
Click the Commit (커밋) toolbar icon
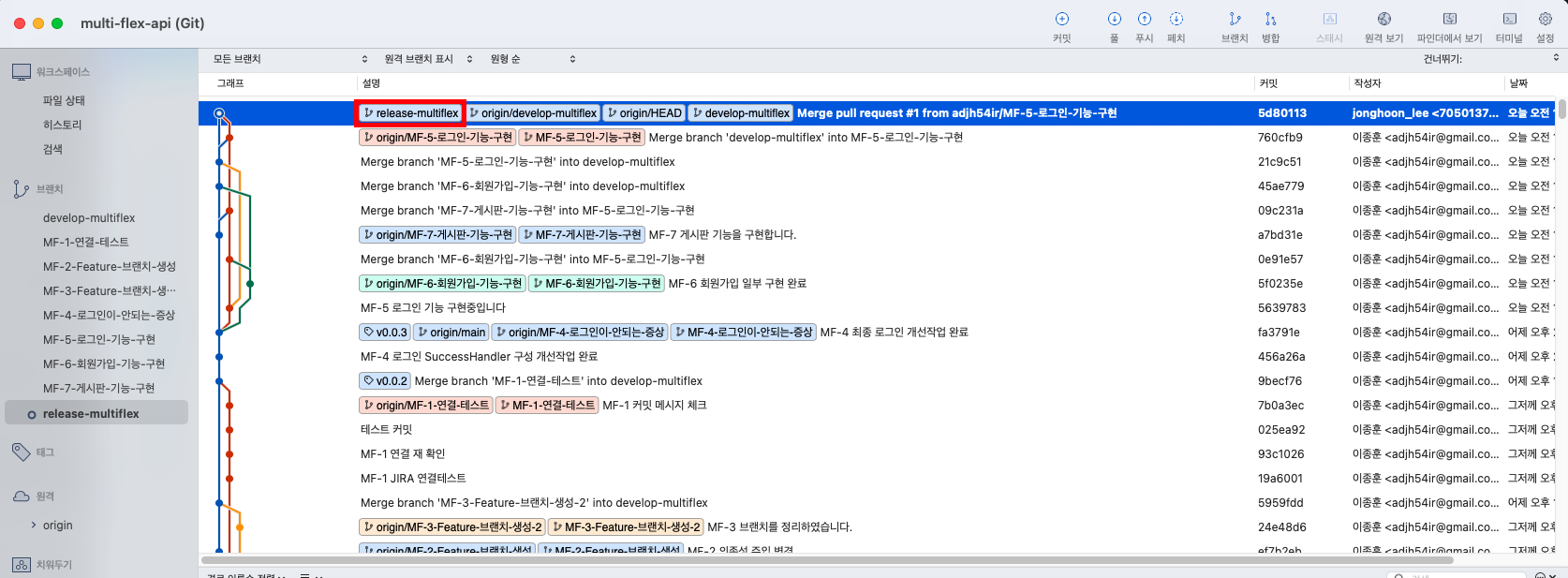(1061, 19)
